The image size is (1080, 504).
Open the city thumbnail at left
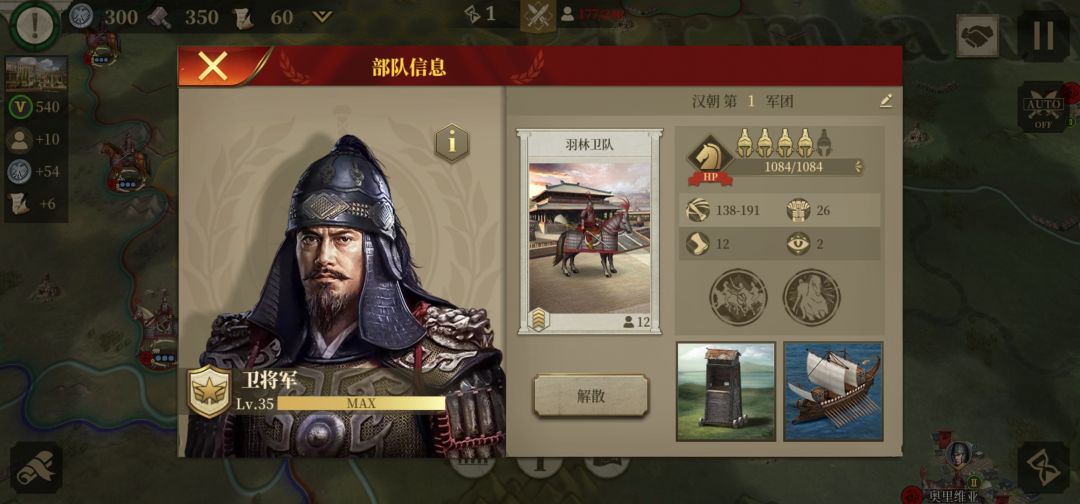[36, 74]
